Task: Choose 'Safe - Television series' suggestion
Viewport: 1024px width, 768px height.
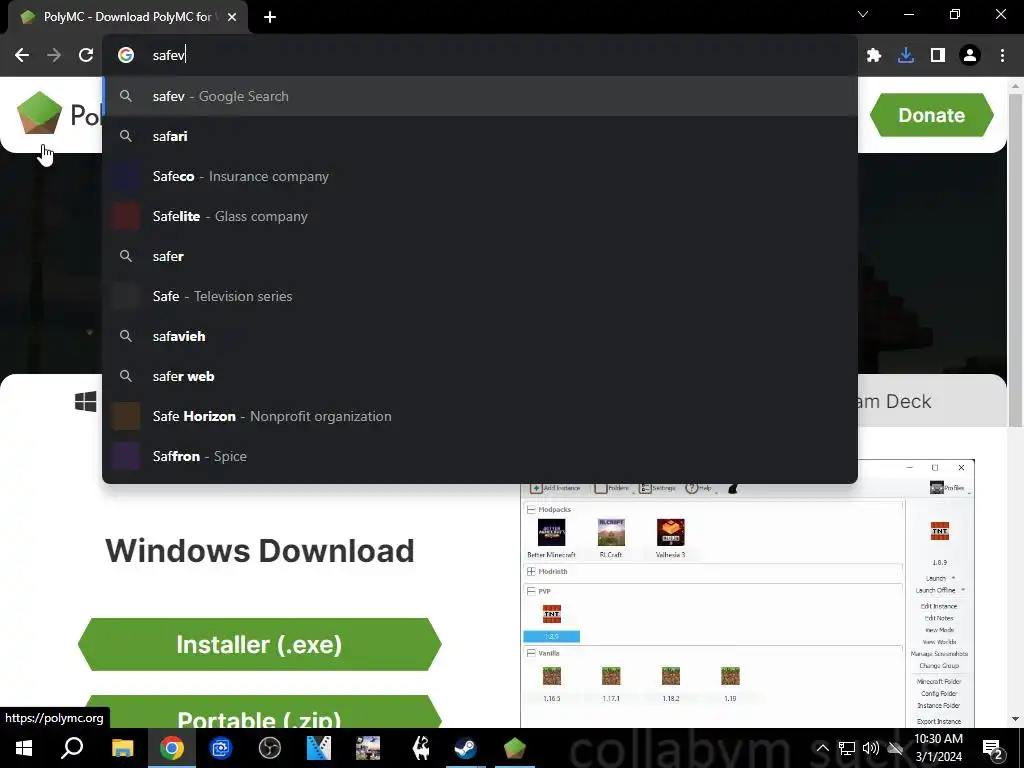Action: pyautogui.click(x=480, y=296)
